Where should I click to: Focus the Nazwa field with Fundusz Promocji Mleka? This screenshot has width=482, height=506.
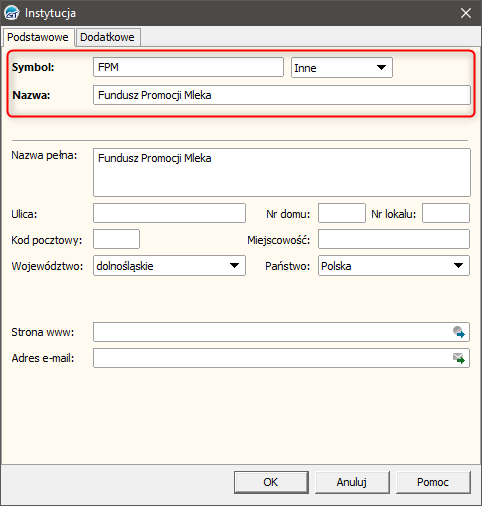pos(282,95)
